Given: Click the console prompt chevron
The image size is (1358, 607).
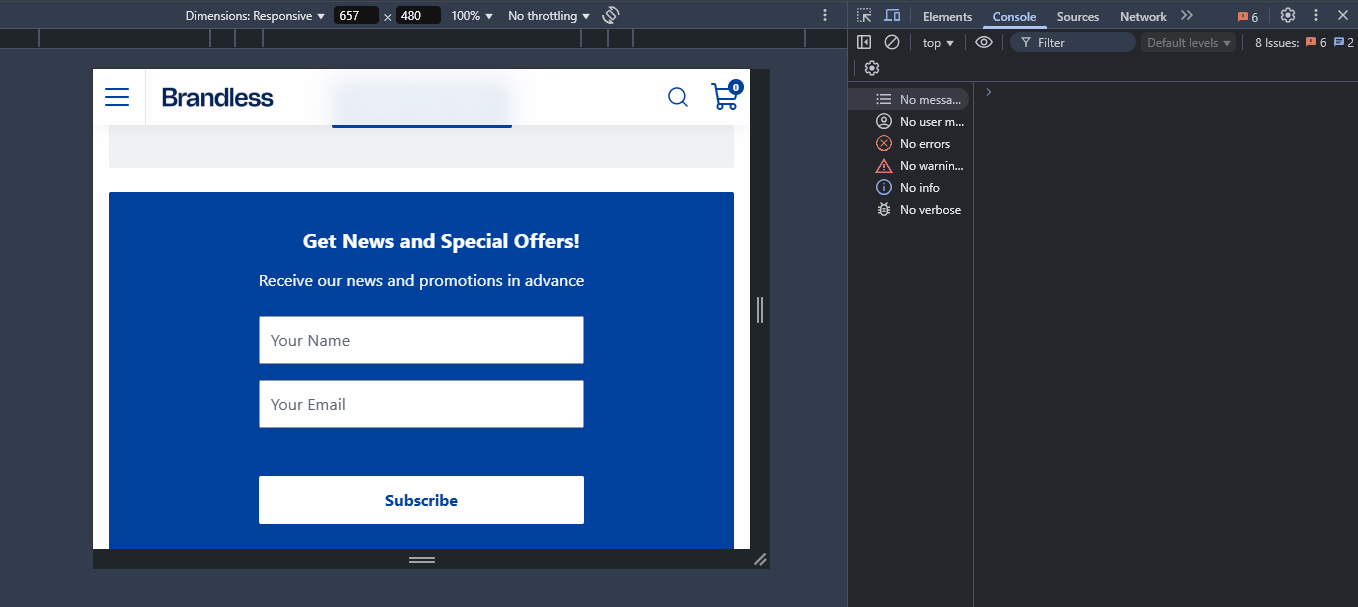Looking at the screenshot, I should coord(988,92).
